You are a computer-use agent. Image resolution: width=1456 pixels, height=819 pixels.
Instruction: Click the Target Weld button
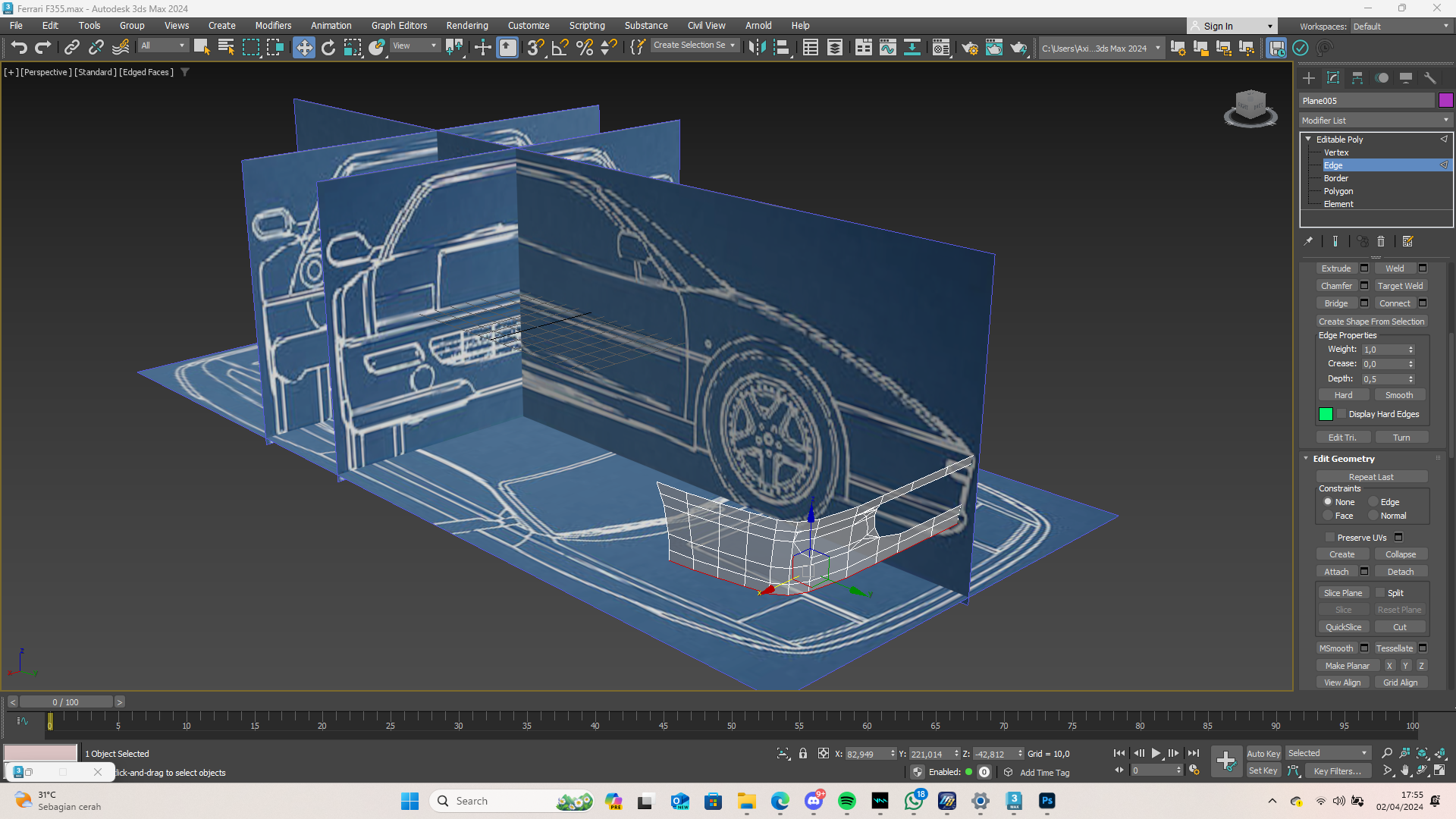[1400, 286]
